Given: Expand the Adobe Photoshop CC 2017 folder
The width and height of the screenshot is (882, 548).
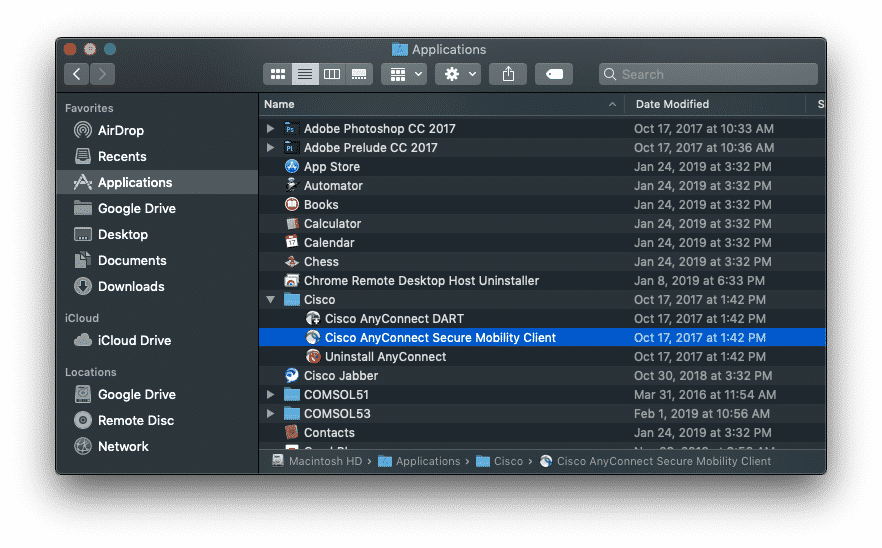Looking at the screenshot, I should point(271,129).
